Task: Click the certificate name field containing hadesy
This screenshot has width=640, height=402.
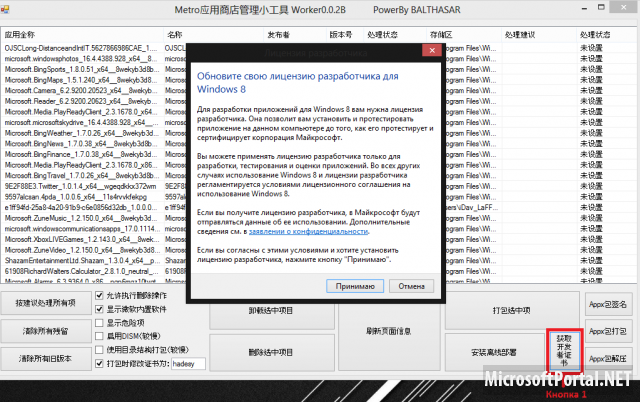Action: (x=188, y=364)
